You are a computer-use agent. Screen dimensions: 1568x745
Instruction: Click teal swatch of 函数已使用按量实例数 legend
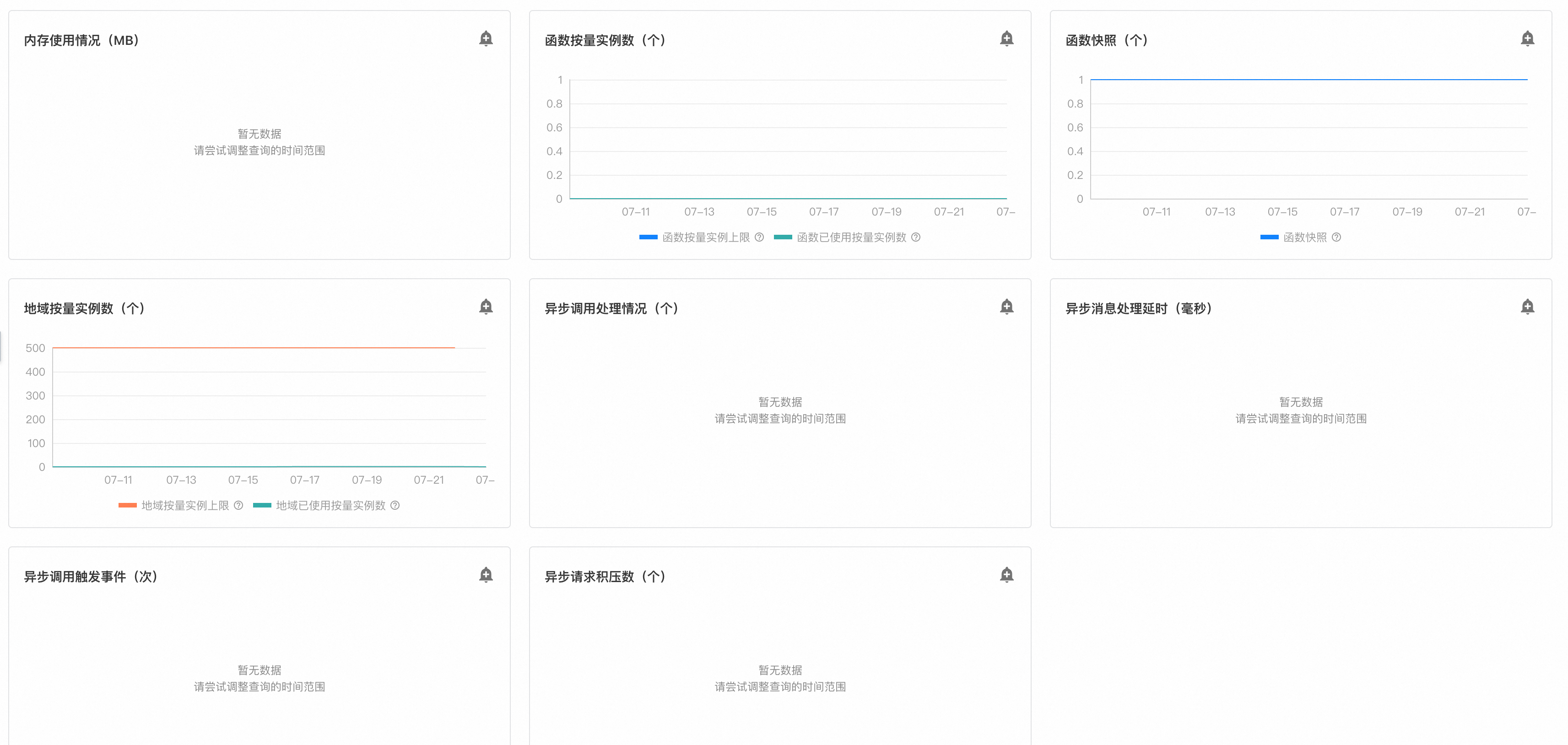coord(783,238)
